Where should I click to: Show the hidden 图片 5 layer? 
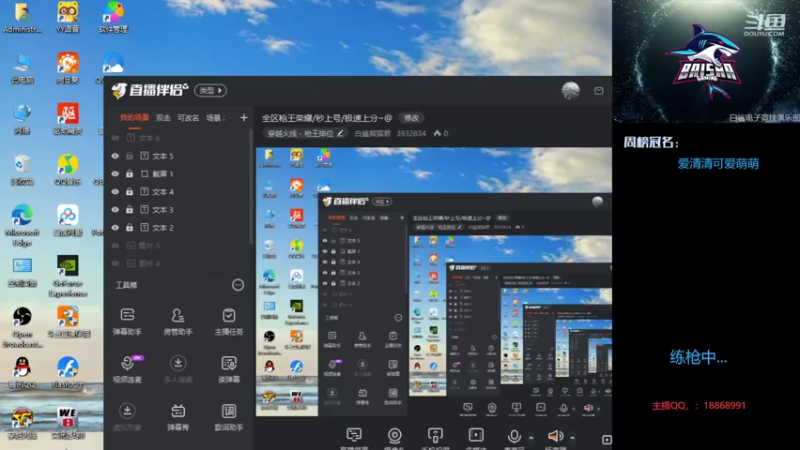[115, 245]
